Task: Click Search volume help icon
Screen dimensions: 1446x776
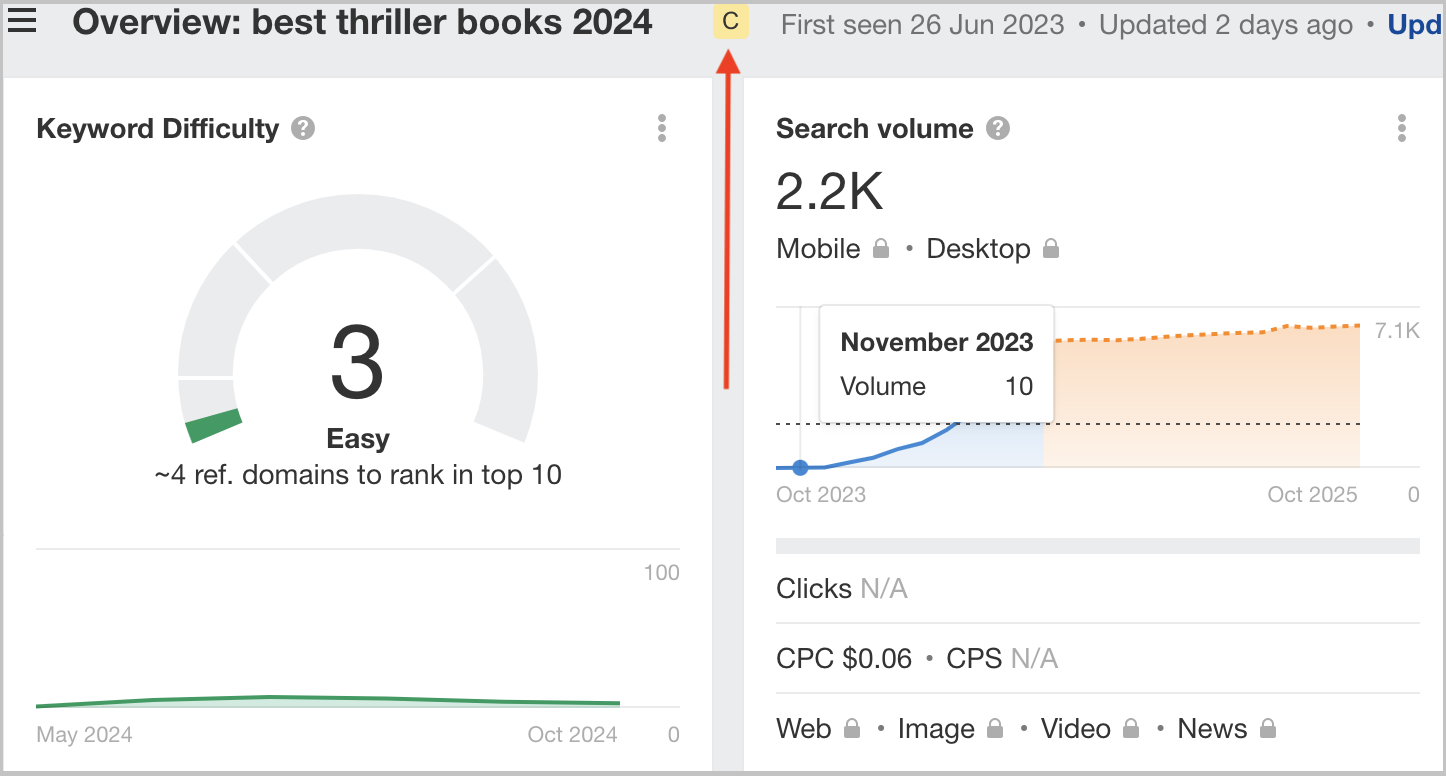Action: click(x=997, y=129)
